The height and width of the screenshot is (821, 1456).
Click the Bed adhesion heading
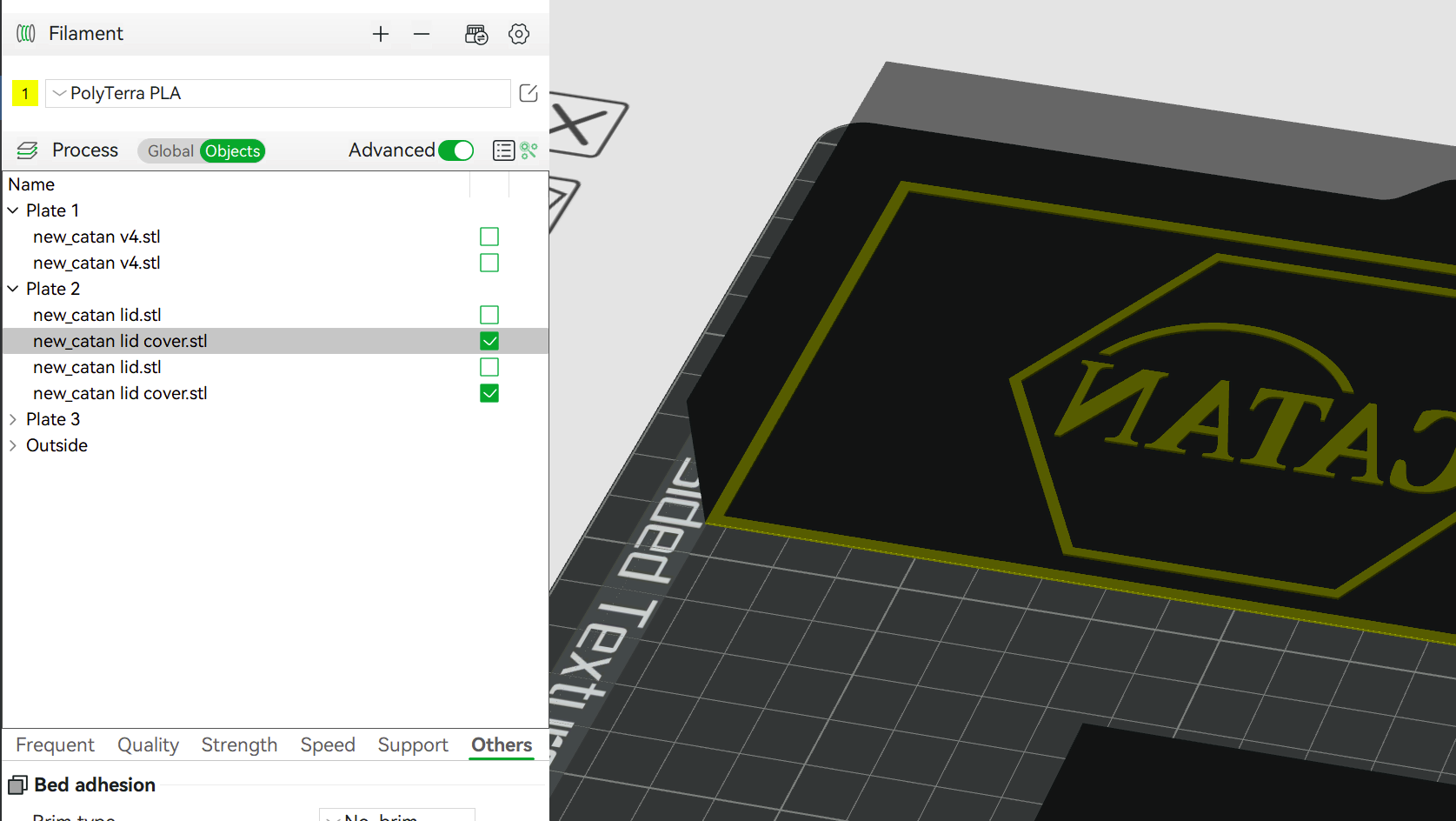[x=95, y=785]
